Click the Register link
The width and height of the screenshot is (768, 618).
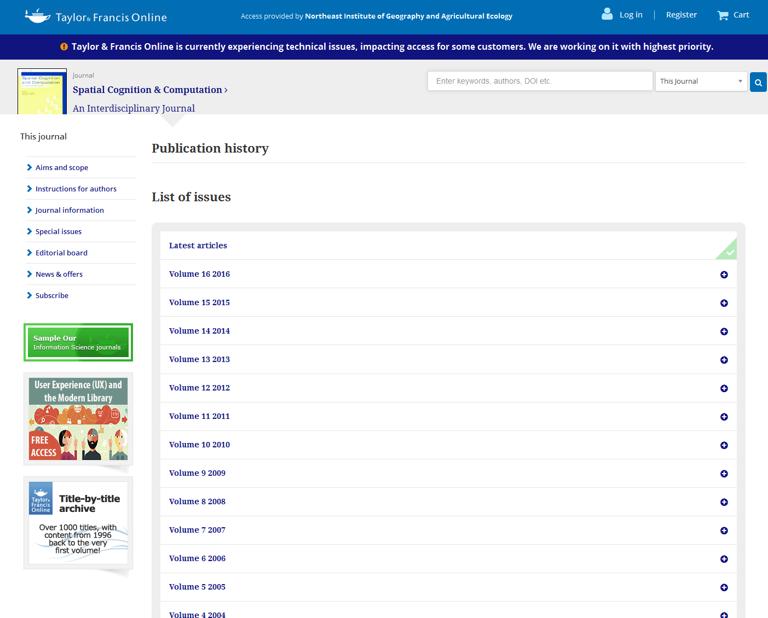tap(681, 15)
